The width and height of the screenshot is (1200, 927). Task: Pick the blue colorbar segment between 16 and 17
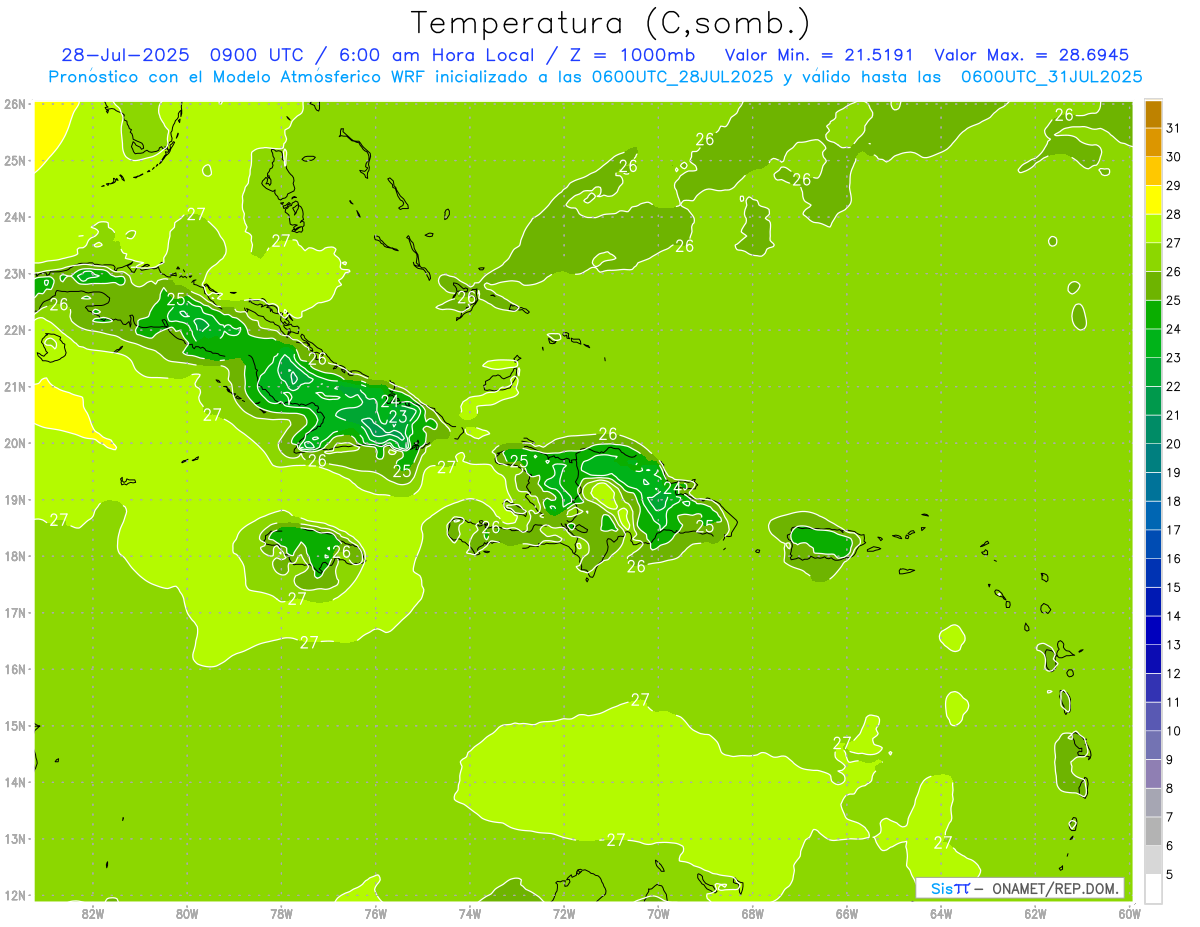[1153, 544]
